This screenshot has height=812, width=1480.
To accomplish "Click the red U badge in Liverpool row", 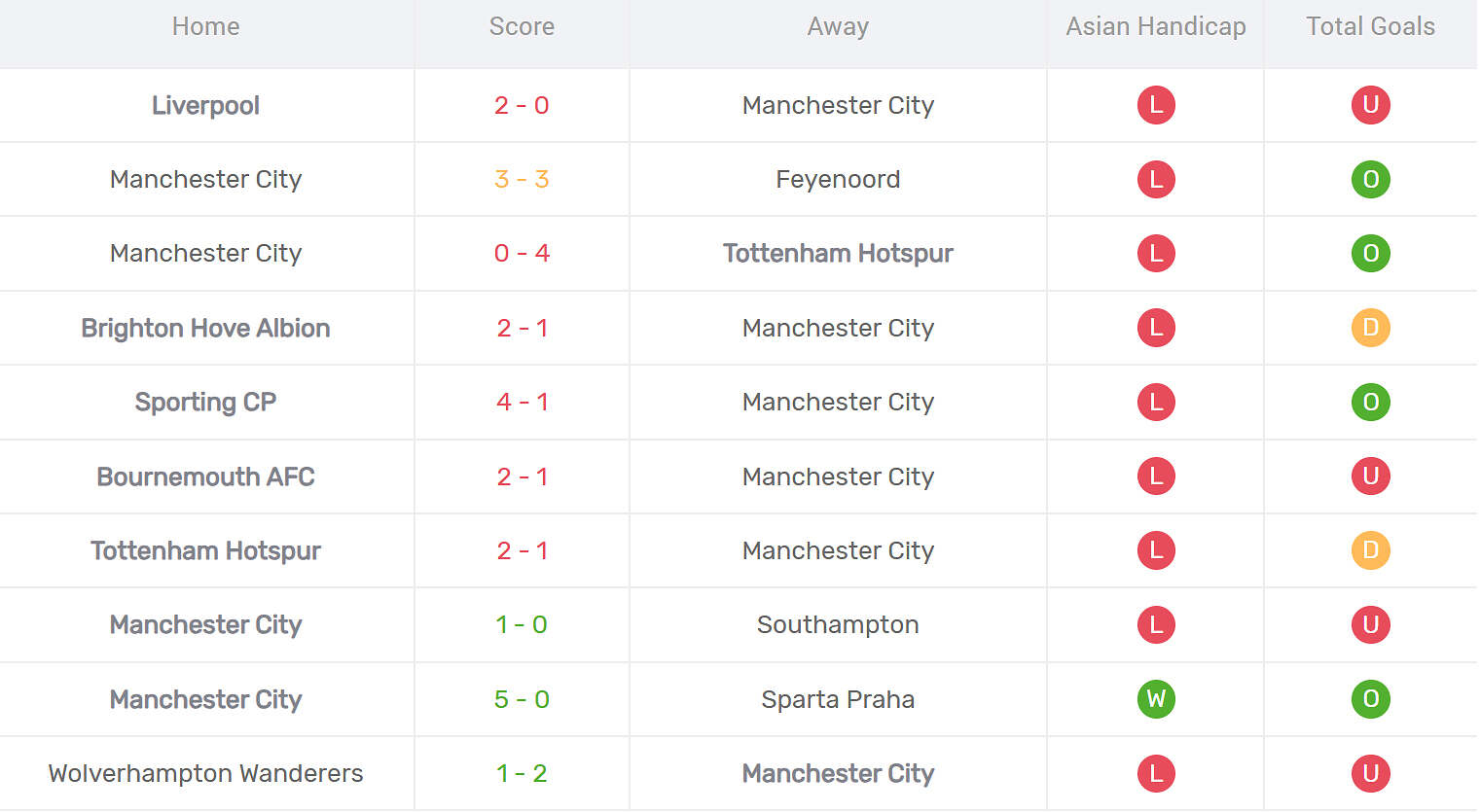I will point(1370,105).
